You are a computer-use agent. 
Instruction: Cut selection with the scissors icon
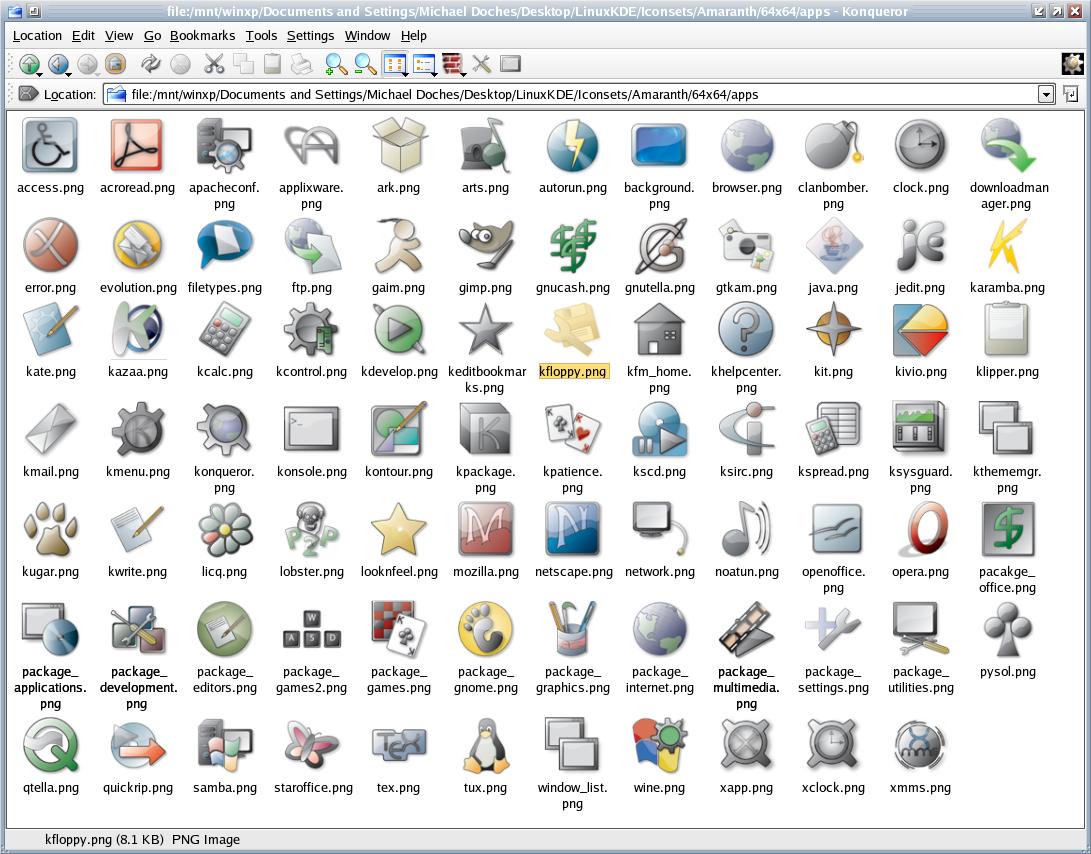(x=214, y=64)
